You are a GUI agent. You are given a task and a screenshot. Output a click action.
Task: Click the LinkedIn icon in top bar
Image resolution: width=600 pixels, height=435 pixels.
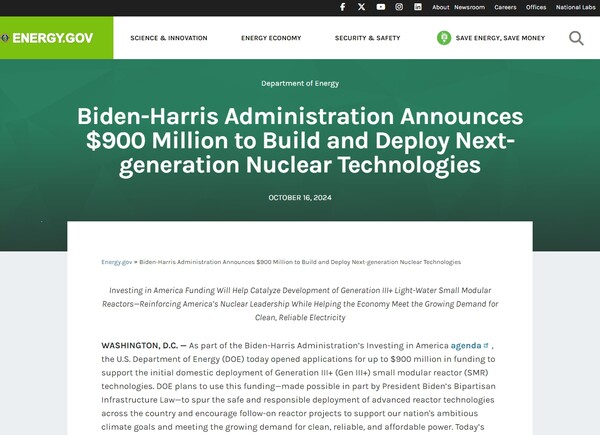click(417, 7)
